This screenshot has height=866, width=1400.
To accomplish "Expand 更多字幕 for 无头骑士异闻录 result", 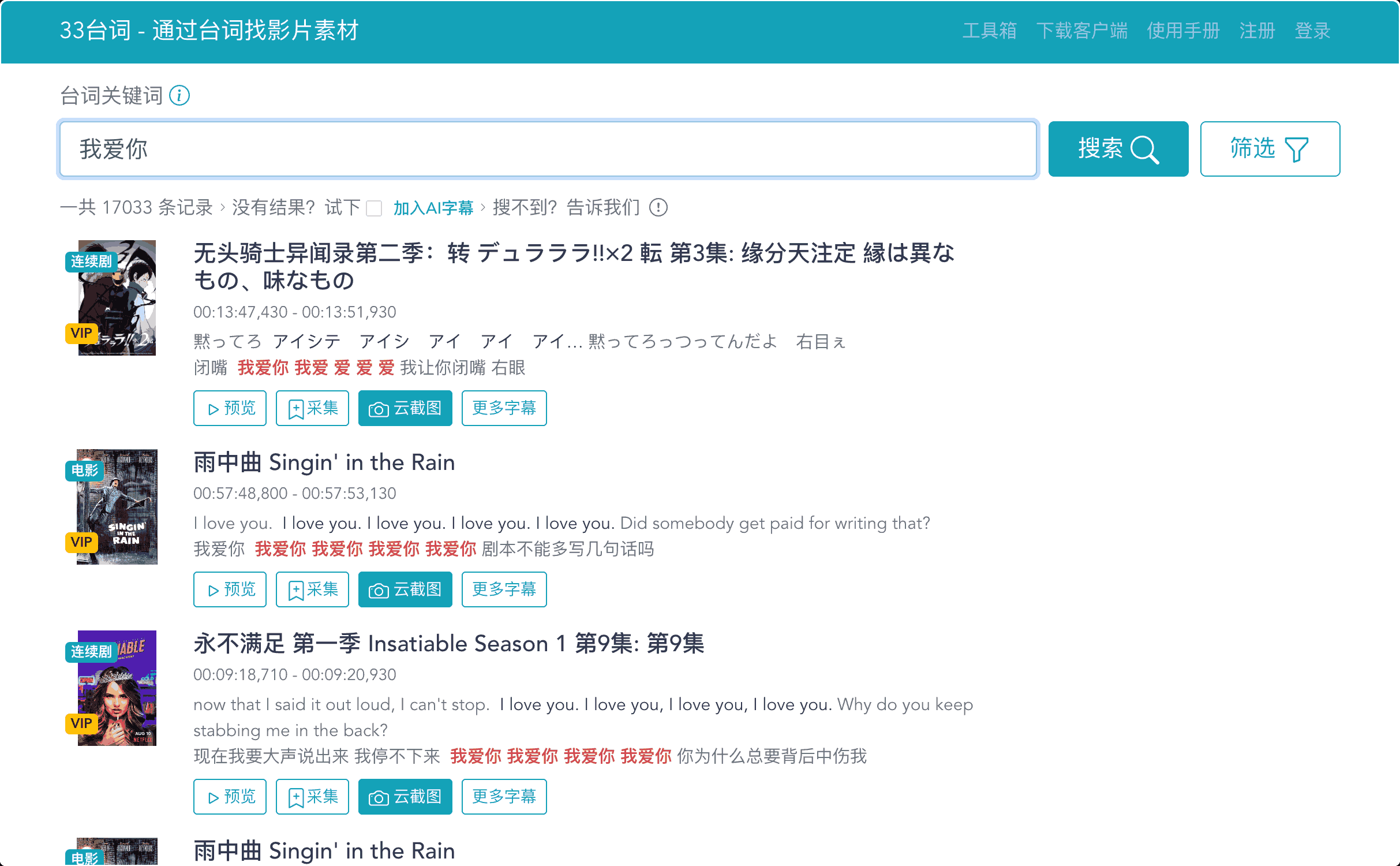I will pyautogui.click(x=504, y=408).
